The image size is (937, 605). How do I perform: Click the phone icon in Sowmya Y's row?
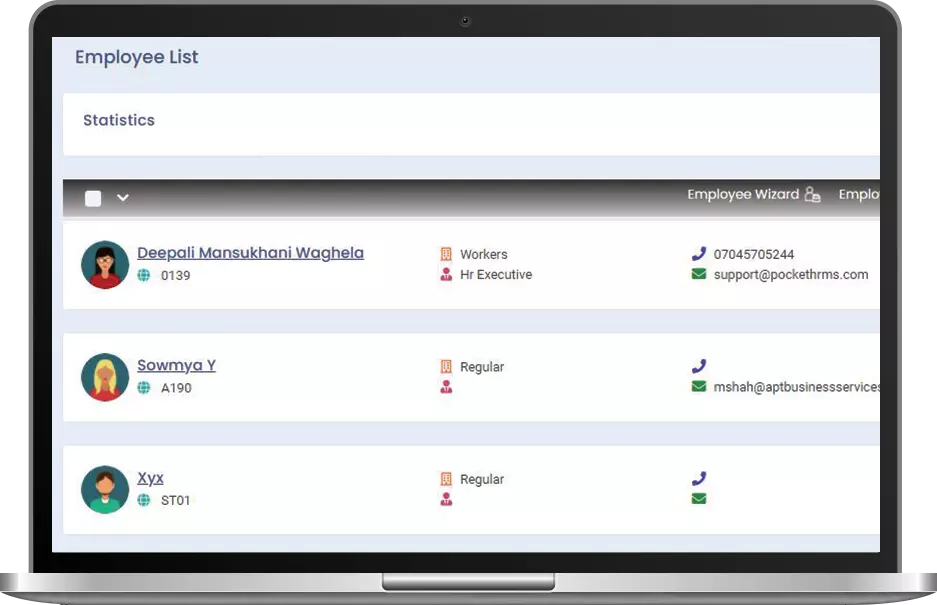[x=699, y=366]
